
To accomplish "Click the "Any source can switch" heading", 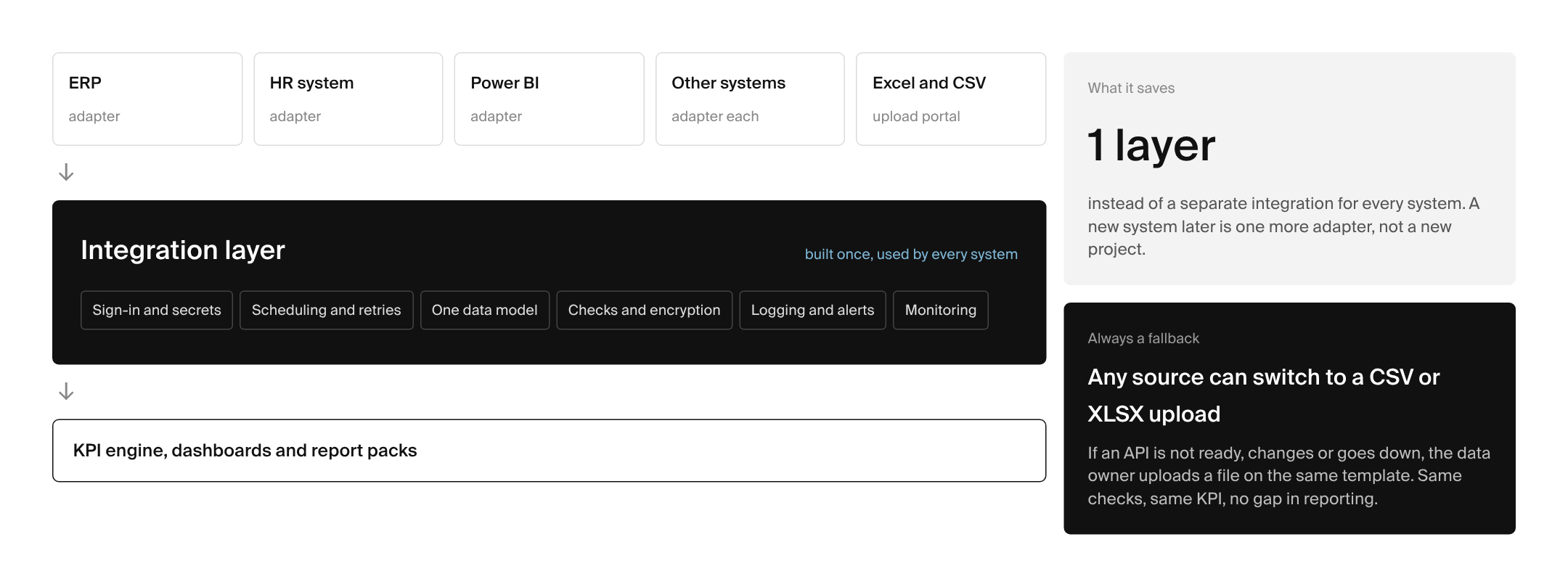I will point(1263,395).
